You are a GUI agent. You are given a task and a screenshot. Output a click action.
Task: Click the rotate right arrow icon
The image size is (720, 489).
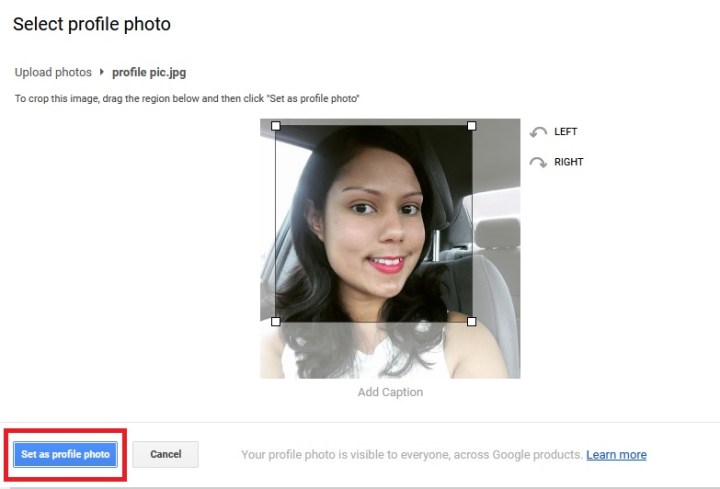[x=538, y=162]
